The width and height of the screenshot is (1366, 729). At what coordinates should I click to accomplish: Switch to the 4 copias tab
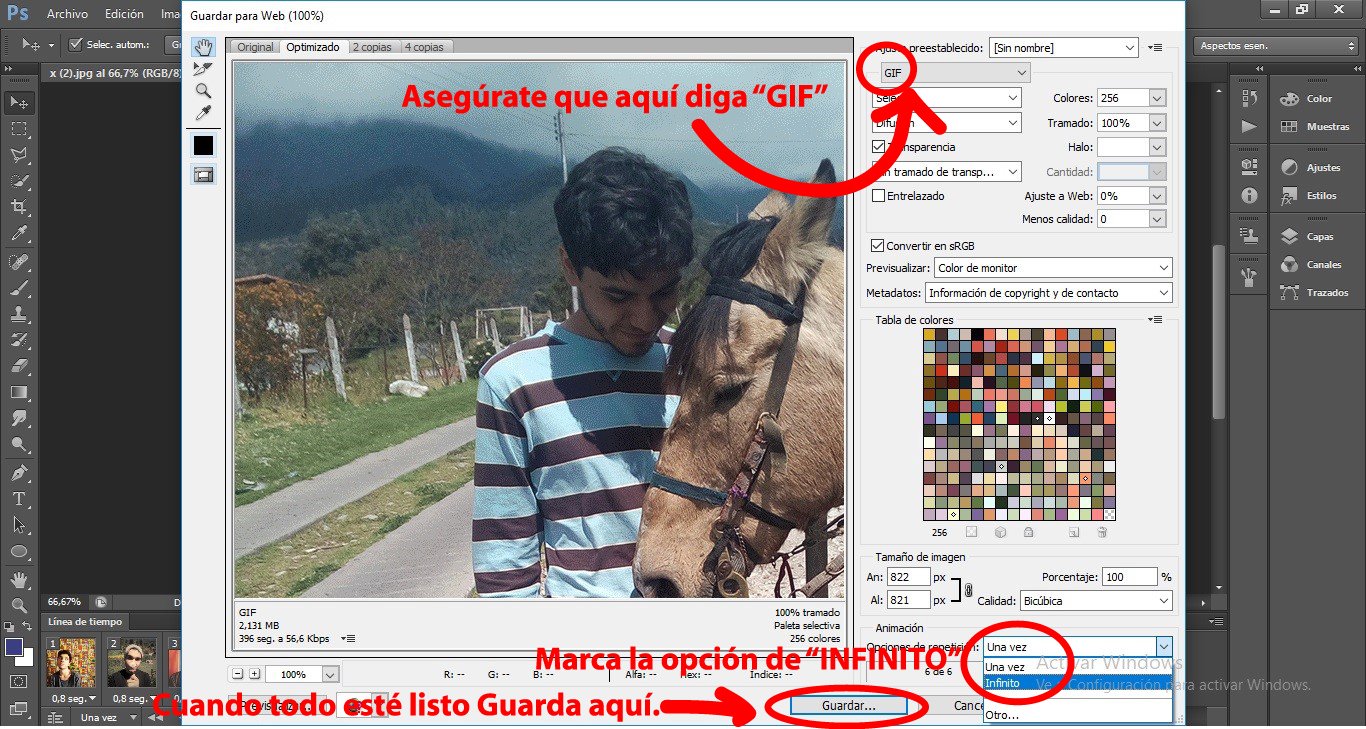click(x=426, y=47)
